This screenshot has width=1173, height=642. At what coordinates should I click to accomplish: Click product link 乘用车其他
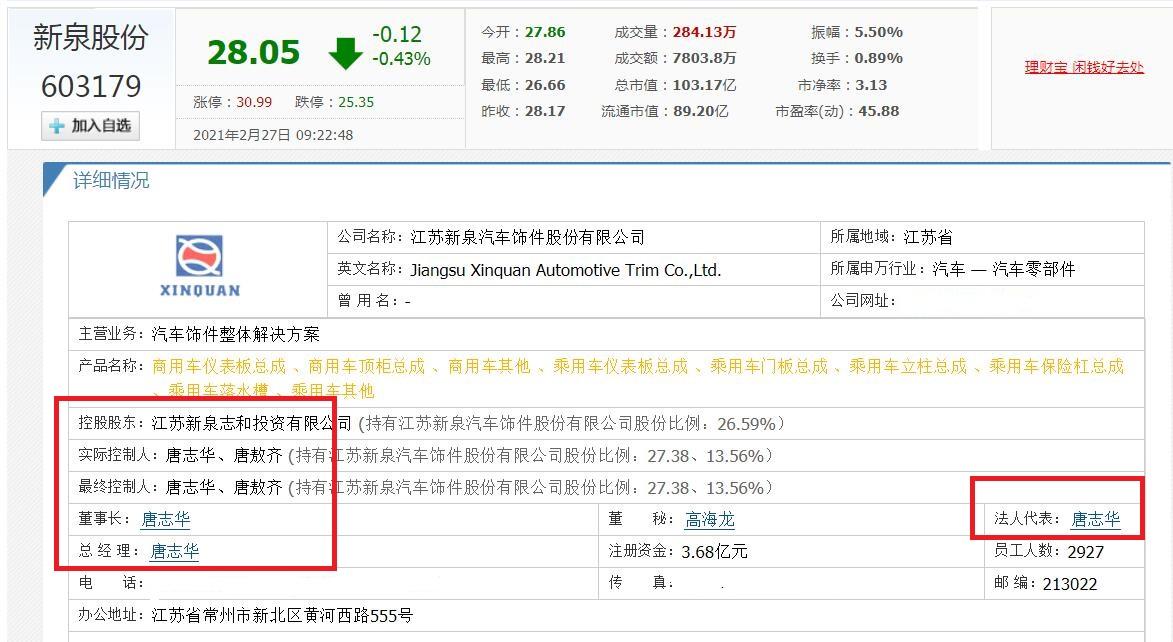click(x=332, y=391)
